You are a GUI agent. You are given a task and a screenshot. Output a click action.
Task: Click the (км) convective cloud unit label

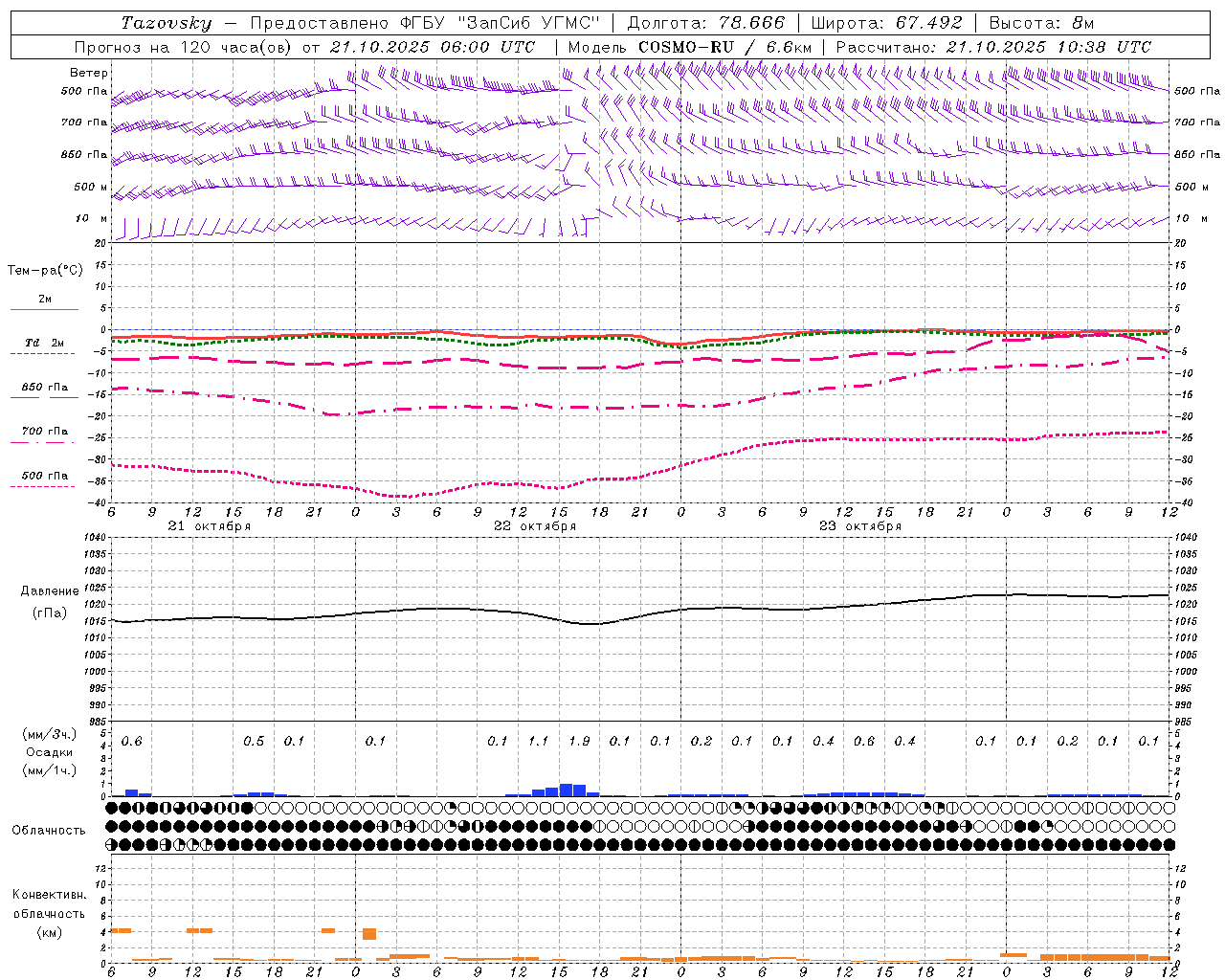pyautogui.click(x=49, y=932)
